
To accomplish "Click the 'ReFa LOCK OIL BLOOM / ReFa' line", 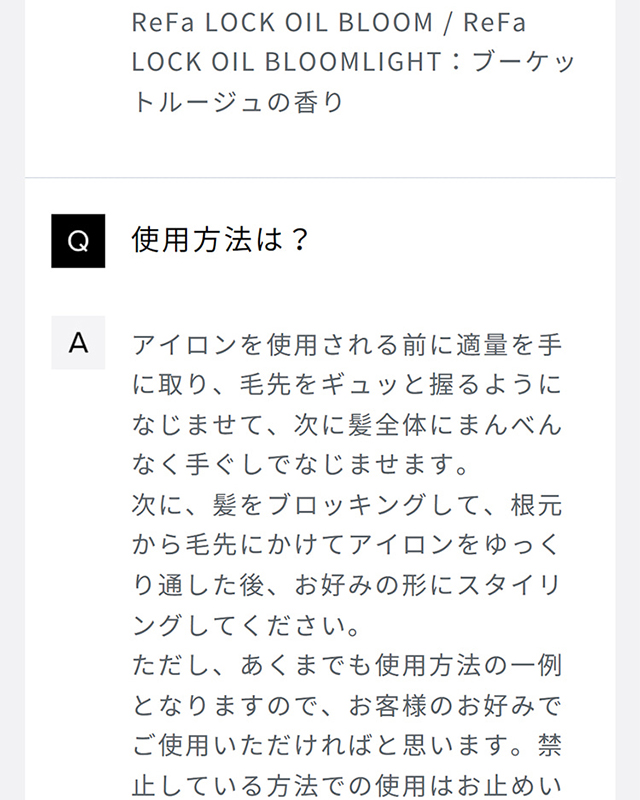I will pos(329,22).
